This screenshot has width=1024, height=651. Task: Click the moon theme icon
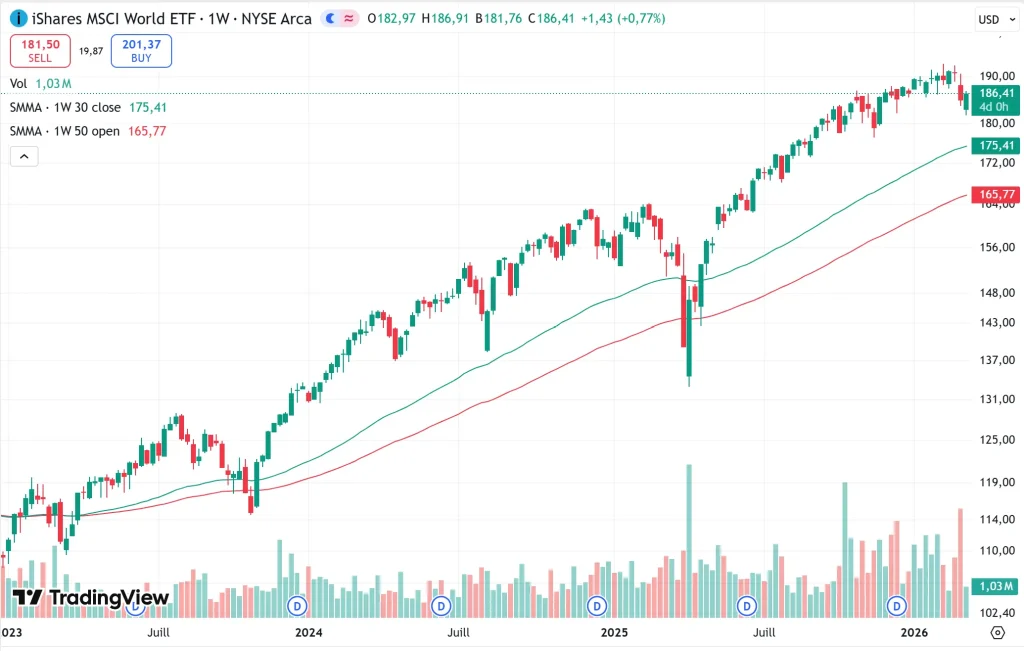click(330, 17)
